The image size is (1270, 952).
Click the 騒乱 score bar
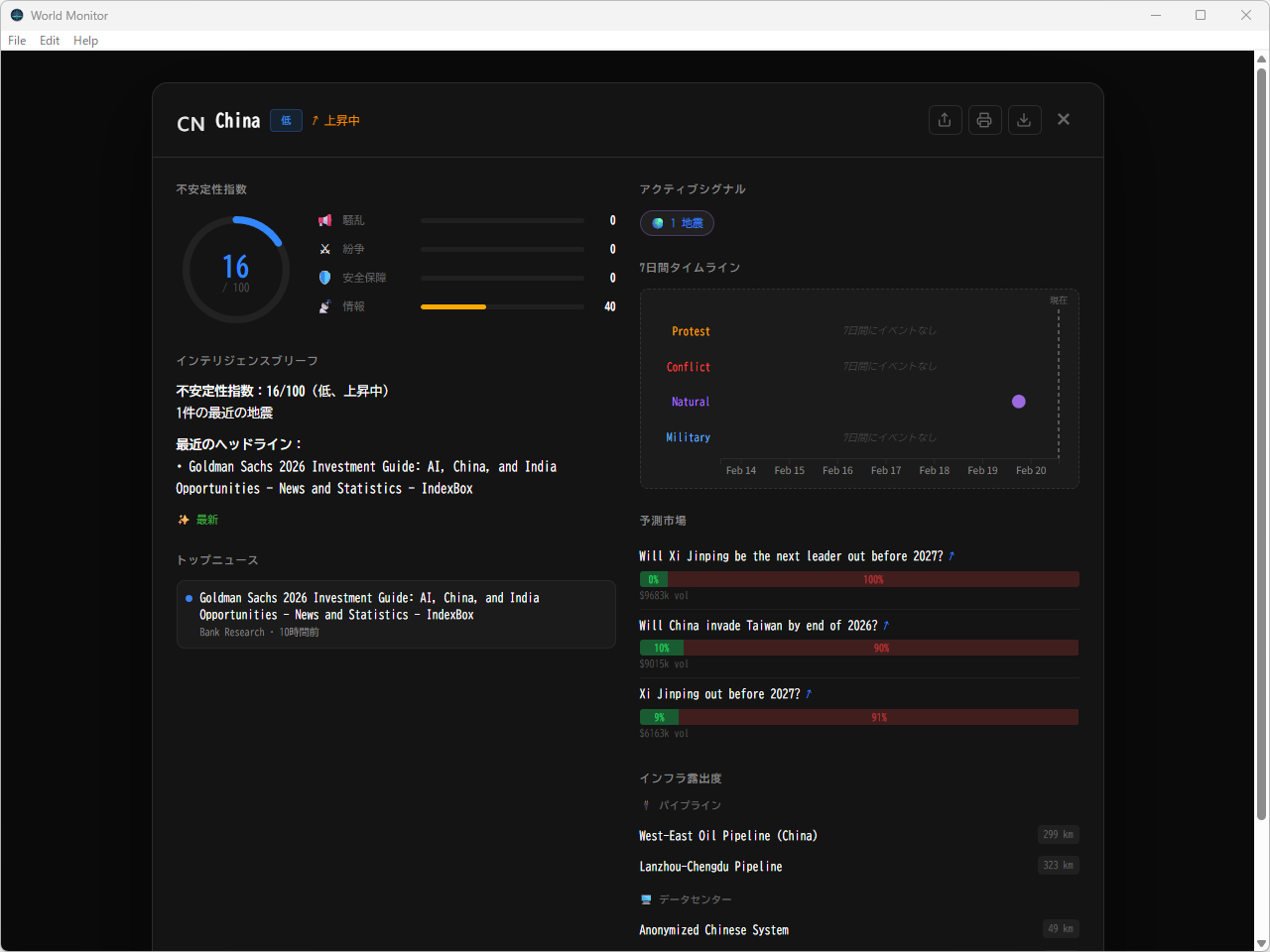(502, 220)
